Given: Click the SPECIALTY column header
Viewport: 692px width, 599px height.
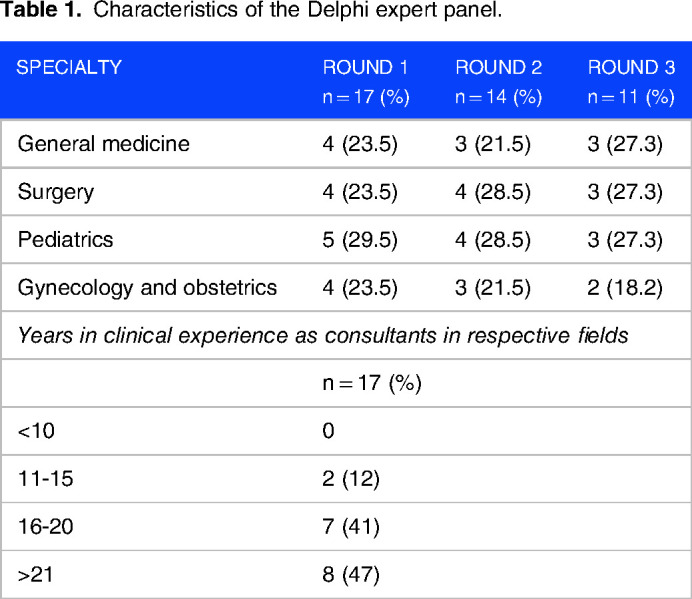Looking at the screenshot, I should pos(69,69).
